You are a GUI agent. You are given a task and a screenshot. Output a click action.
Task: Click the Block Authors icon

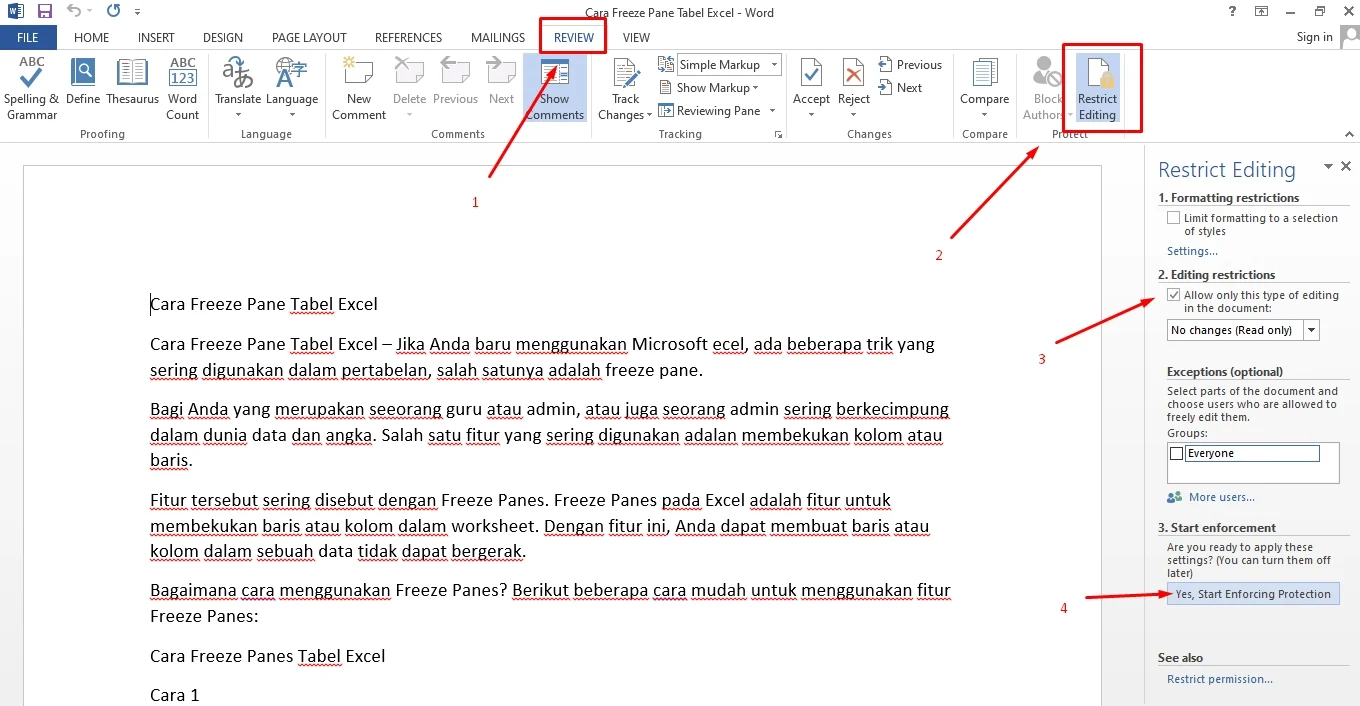click(x=1047, y=74)
